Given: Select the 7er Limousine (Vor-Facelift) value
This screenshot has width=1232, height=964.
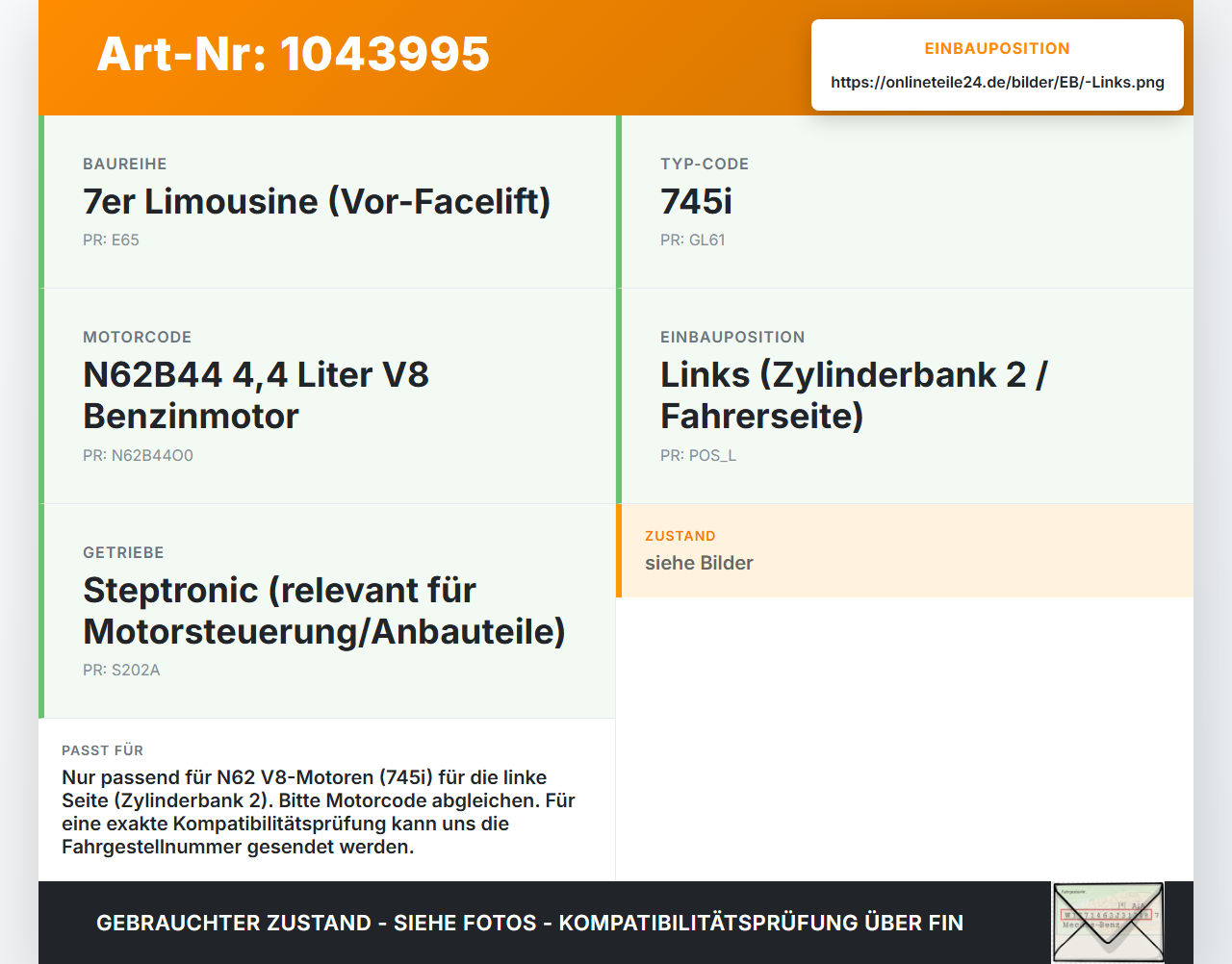Looking at the screenshot, I should click(x=317, y=202).
